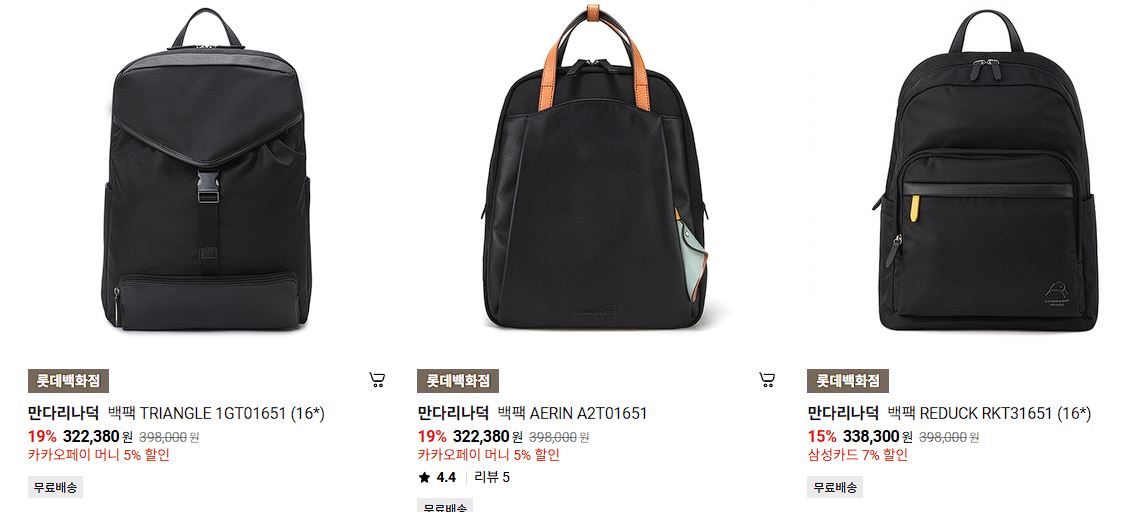This screenshot has height=512, width=1128.
Task: Click 카카오페이 머니 5% 할인 under TRIANGLE backpack
Action: click(x=99, y=455)
